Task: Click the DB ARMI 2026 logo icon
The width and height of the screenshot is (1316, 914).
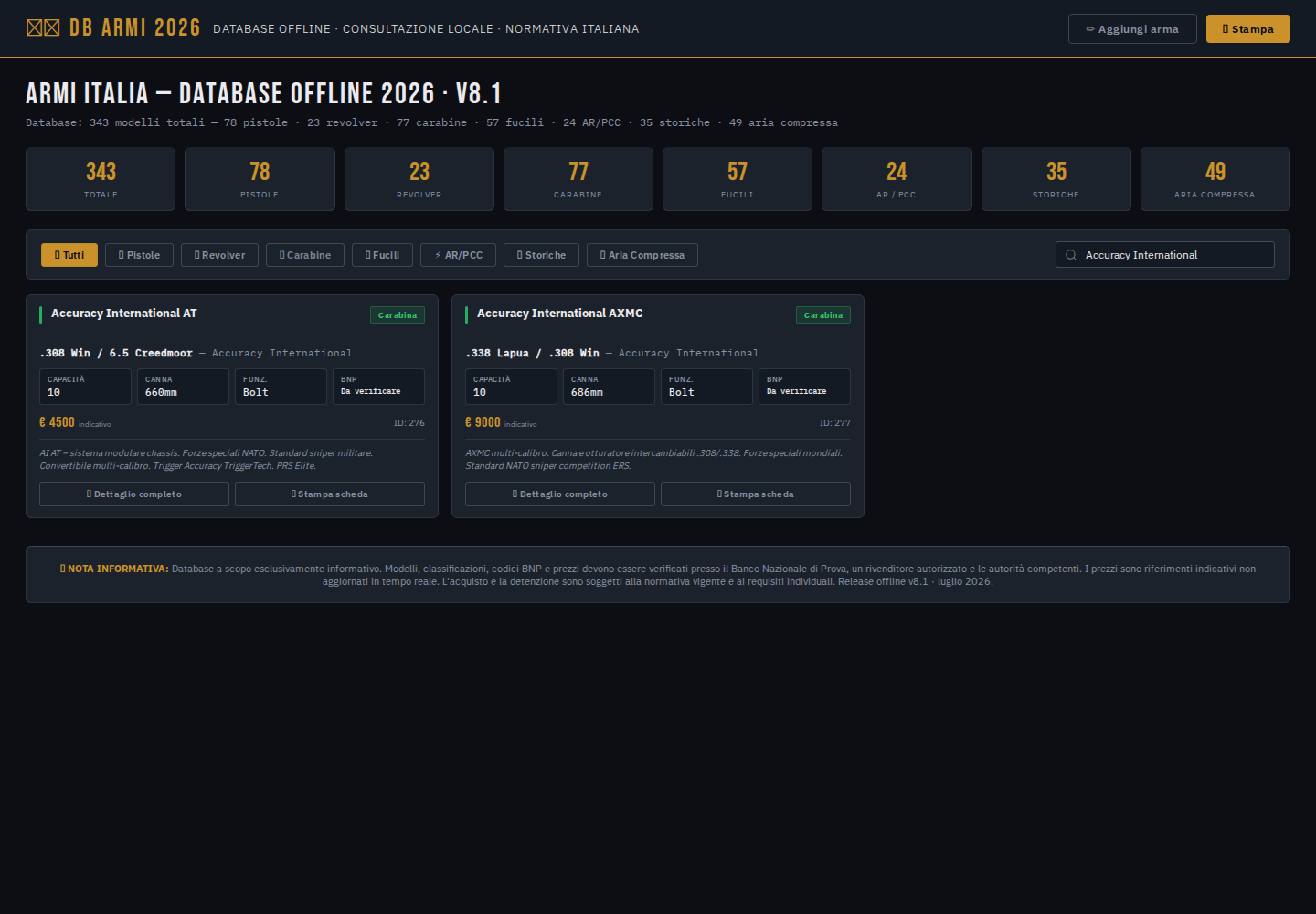Action: pos(43,27)
